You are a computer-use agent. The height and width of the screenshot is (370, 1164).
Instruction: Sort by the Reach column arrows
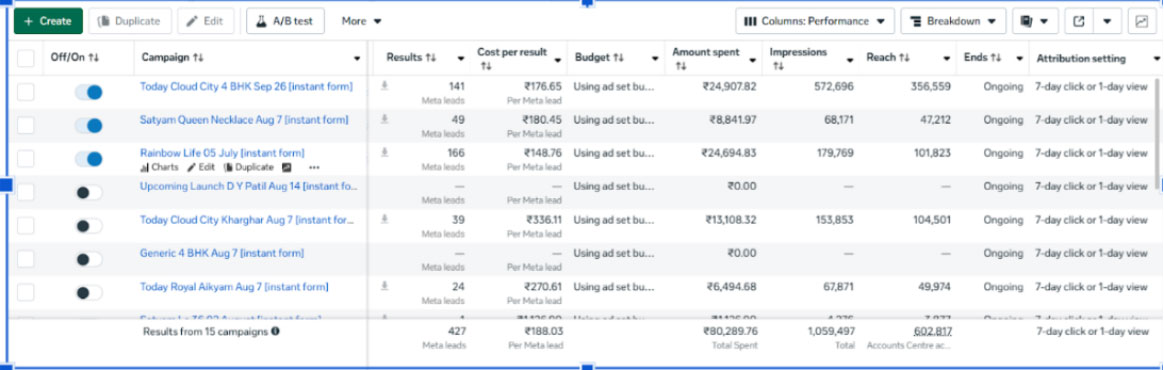coord(905,57)
